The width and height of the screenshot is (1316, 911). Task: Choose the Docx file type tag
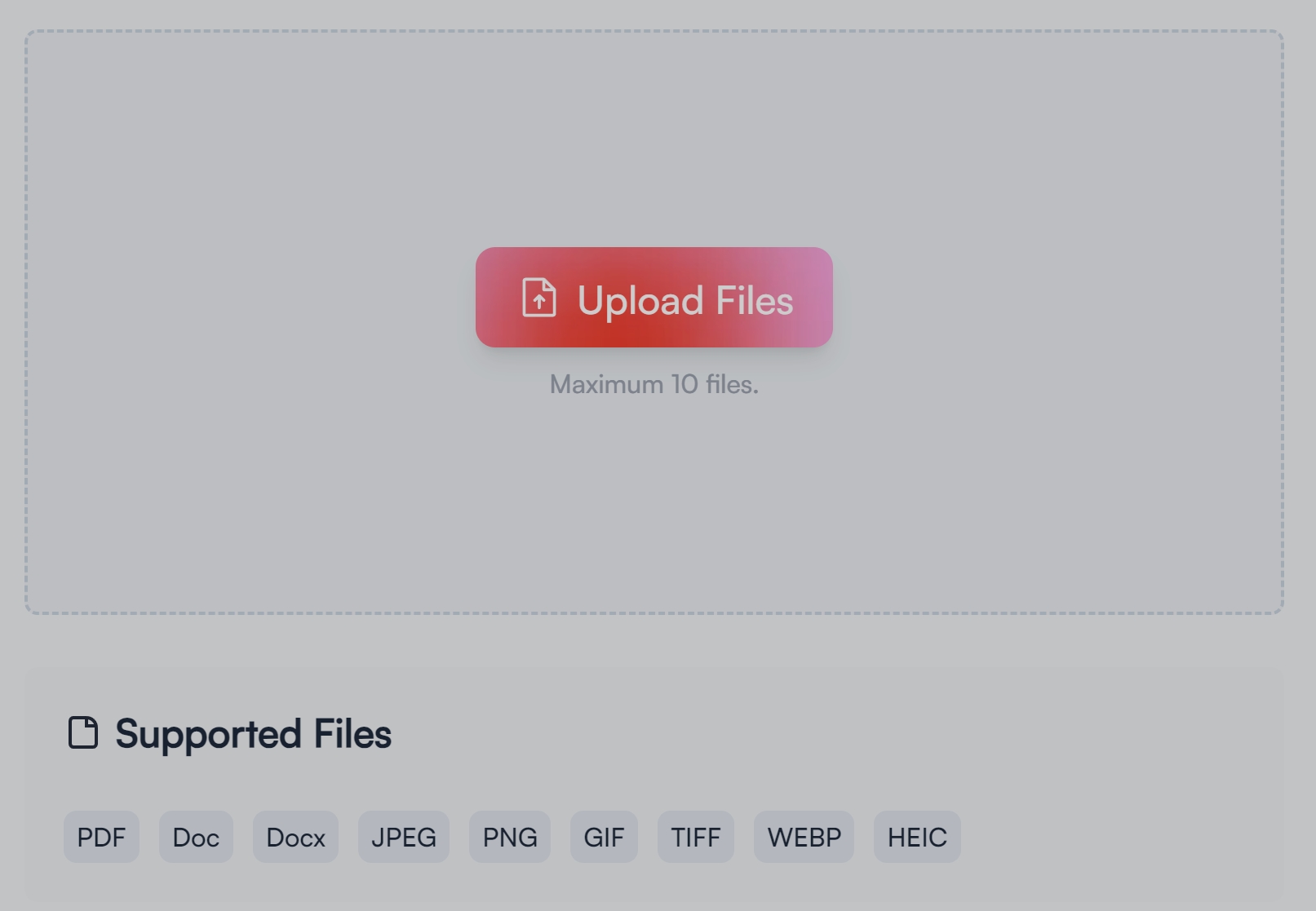tap(295, 837)
